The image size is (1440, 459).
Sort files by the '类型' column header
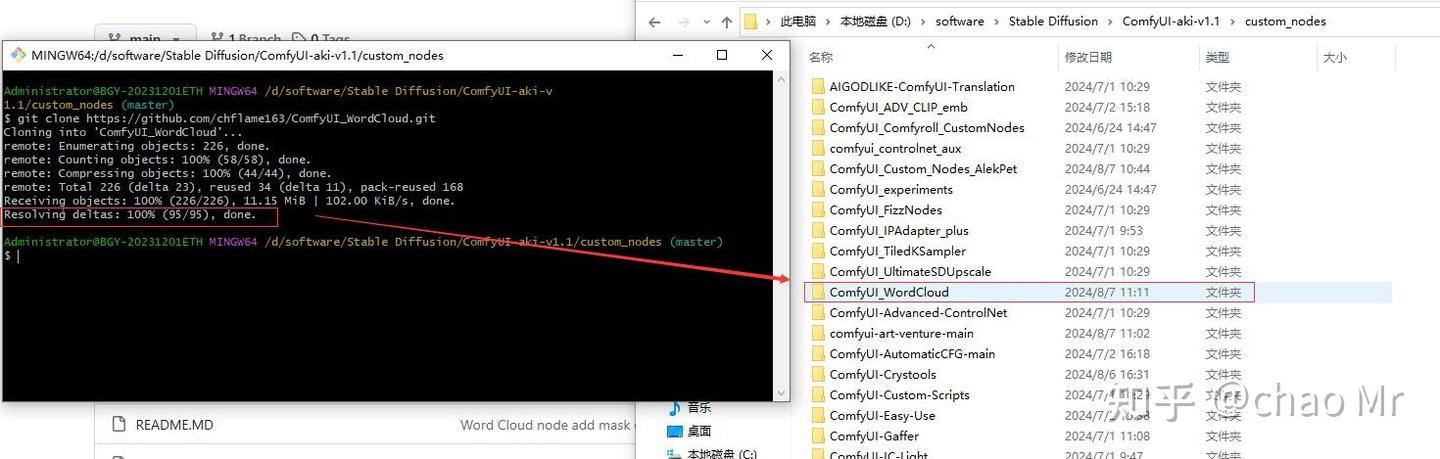pos(1217,58)
